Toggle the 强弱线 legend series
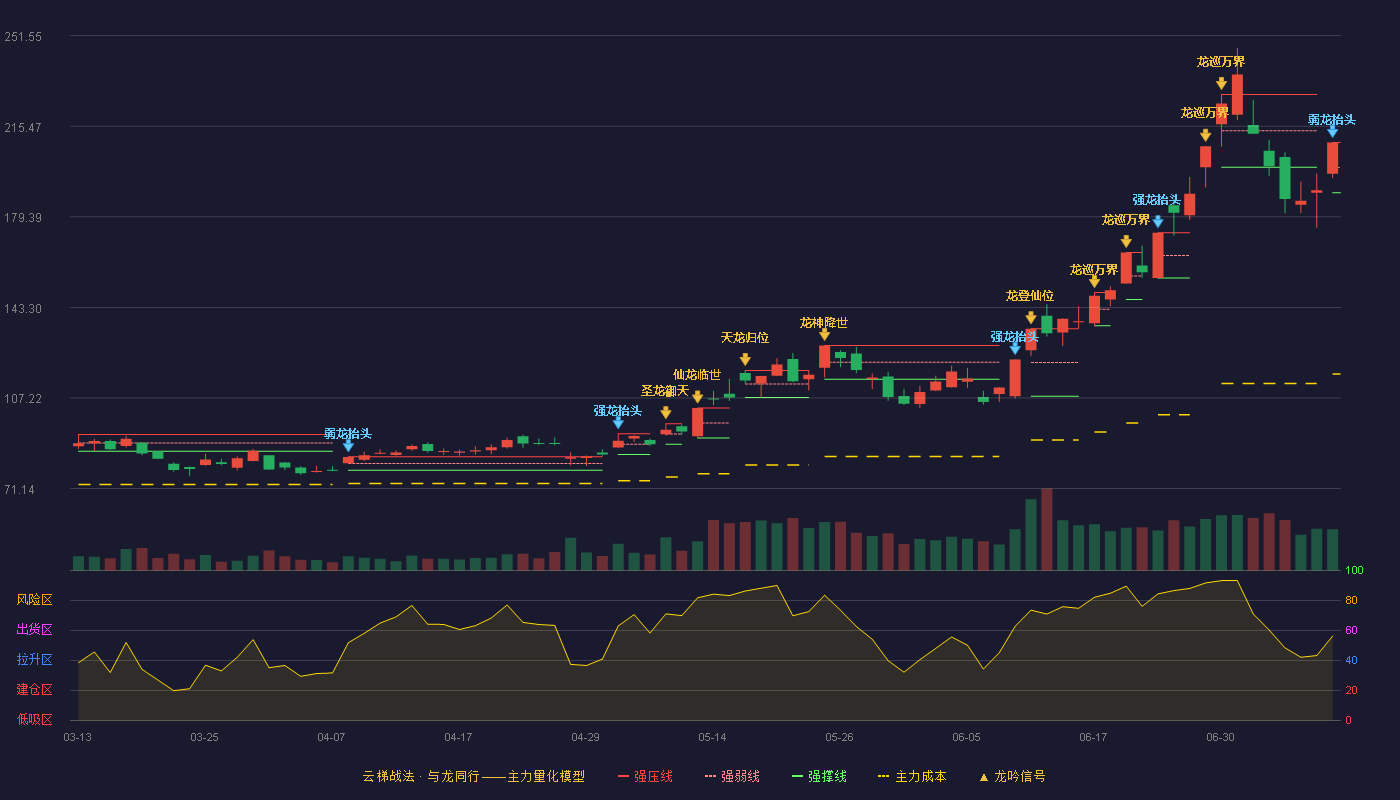 [x=732, y=776]
